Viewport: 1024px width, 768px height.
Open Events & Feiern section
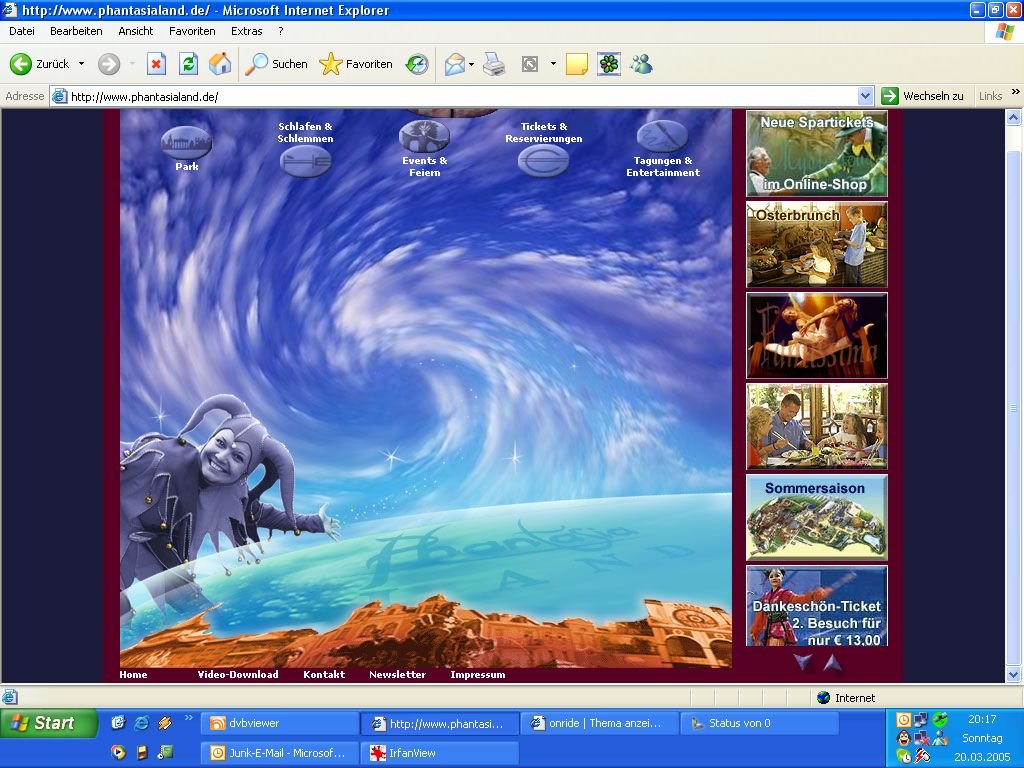(x=424, y=137)
